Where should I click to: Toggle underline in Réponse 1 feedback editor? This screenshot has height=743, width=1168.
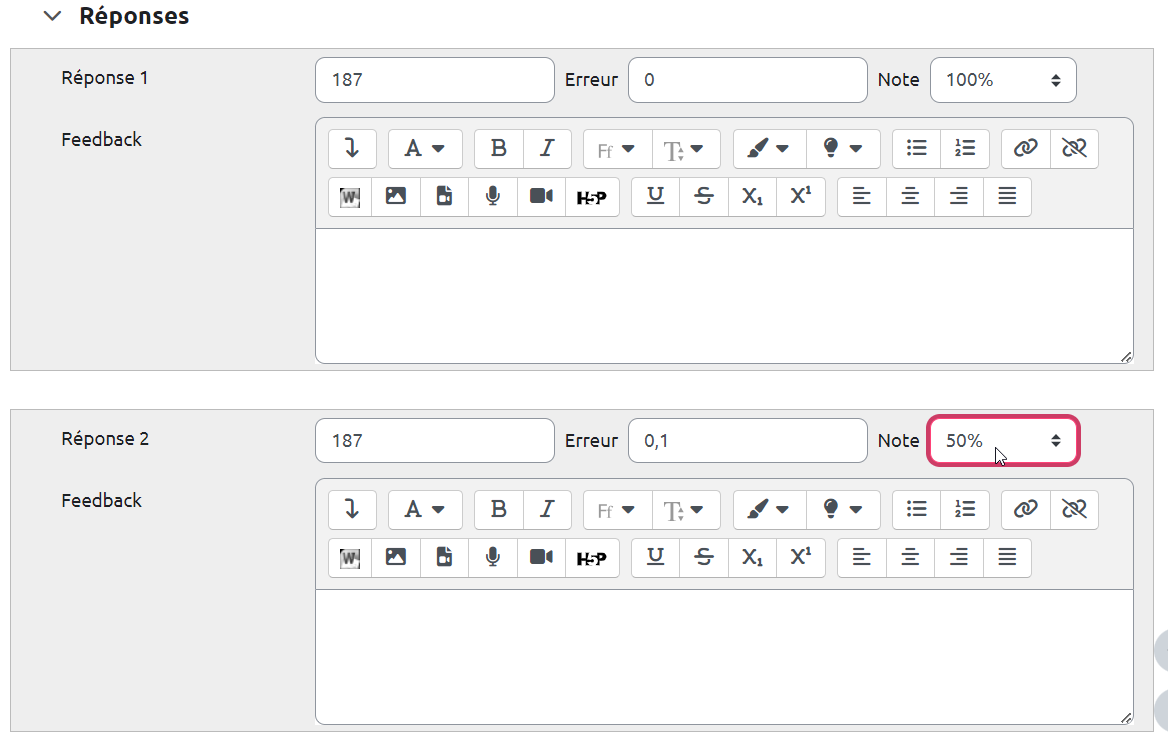(656, 197)
